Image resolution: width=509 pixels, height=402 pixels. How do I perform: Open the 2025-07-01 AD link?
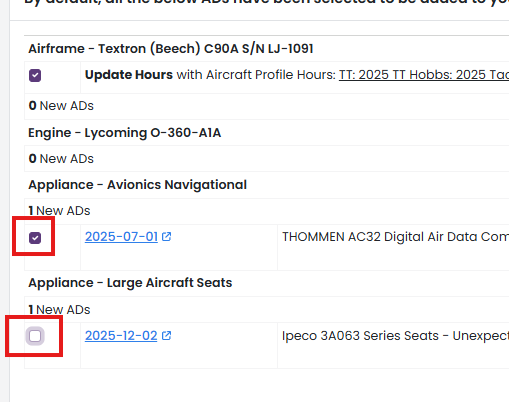tap(121, 237)
